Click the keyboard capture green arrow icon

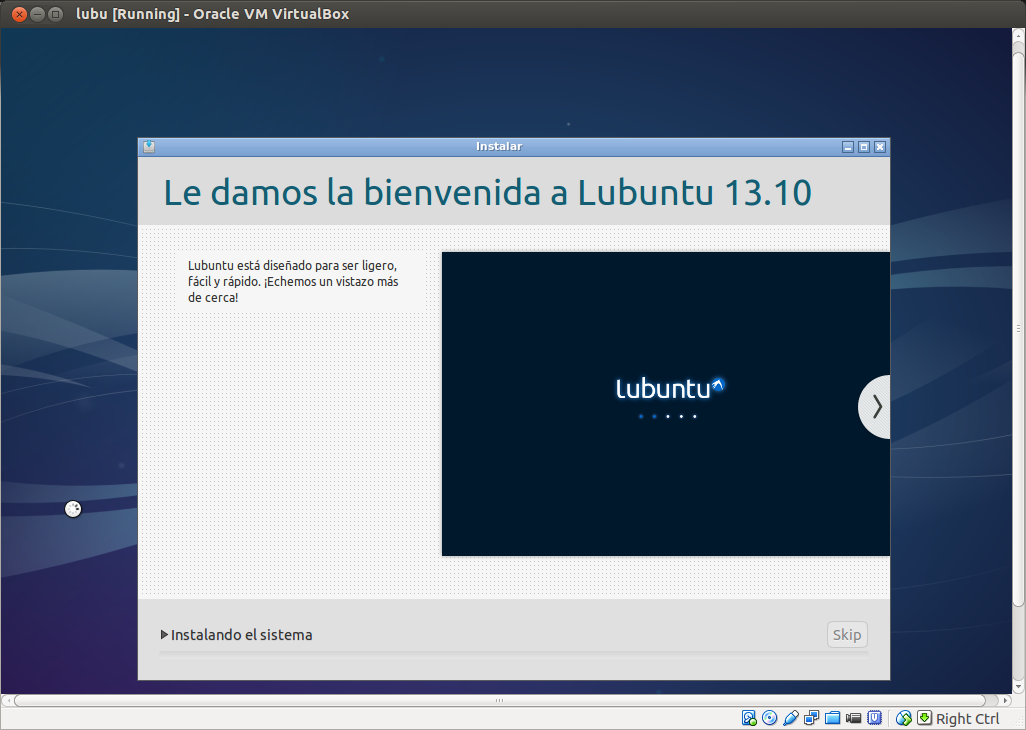pos(924,718)
